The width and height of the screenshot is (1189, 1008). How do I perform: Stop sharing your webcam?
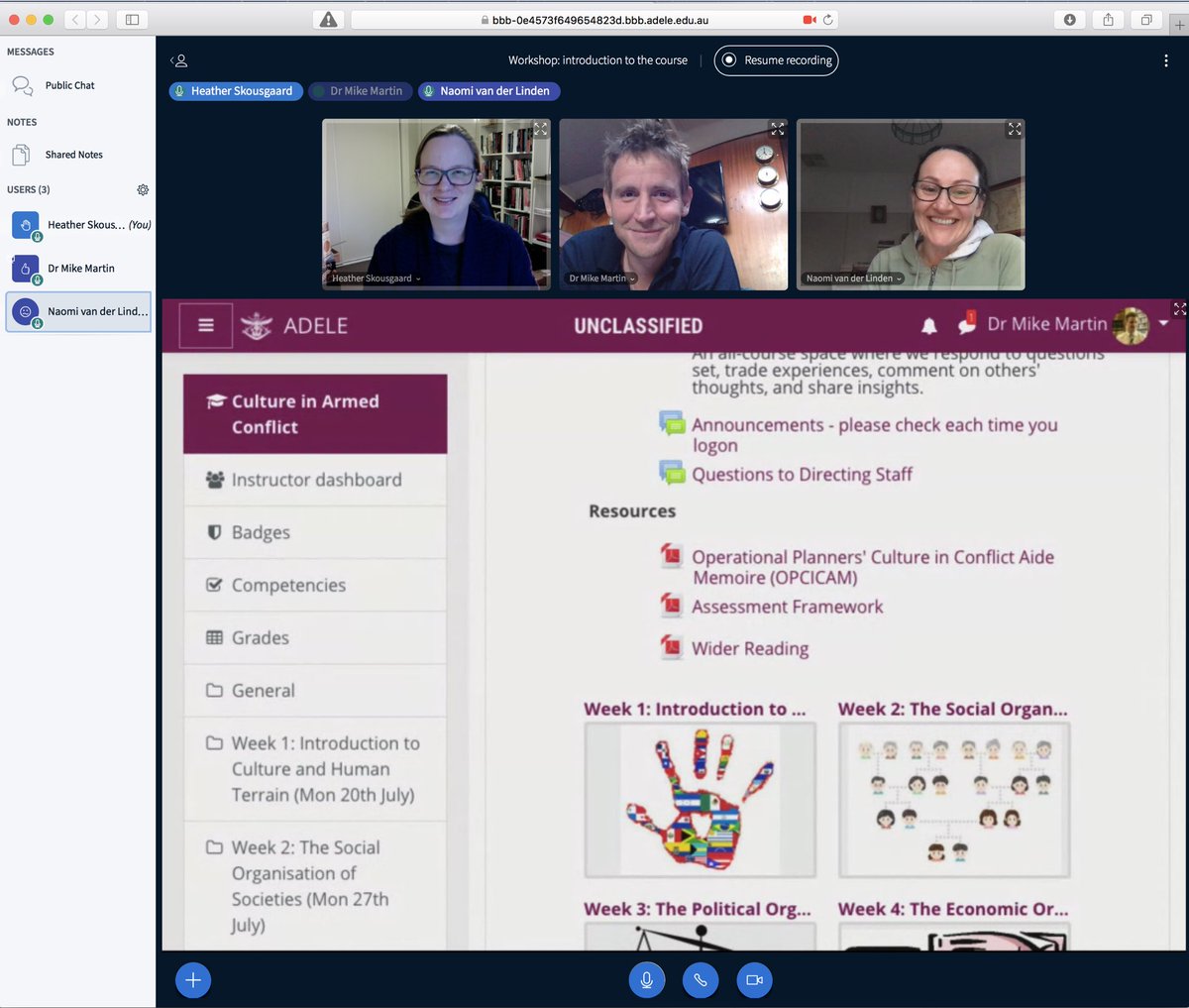click(754, 979)
